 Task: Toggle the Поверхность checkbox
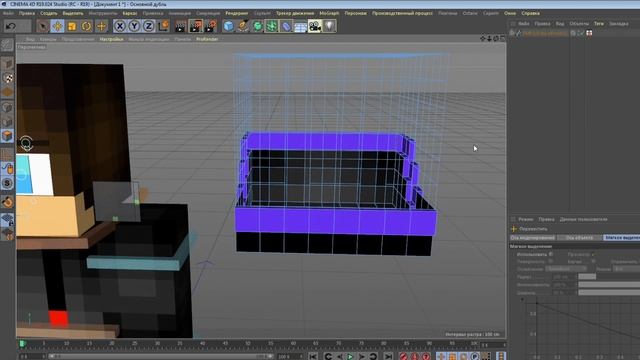tap(551, 261)
